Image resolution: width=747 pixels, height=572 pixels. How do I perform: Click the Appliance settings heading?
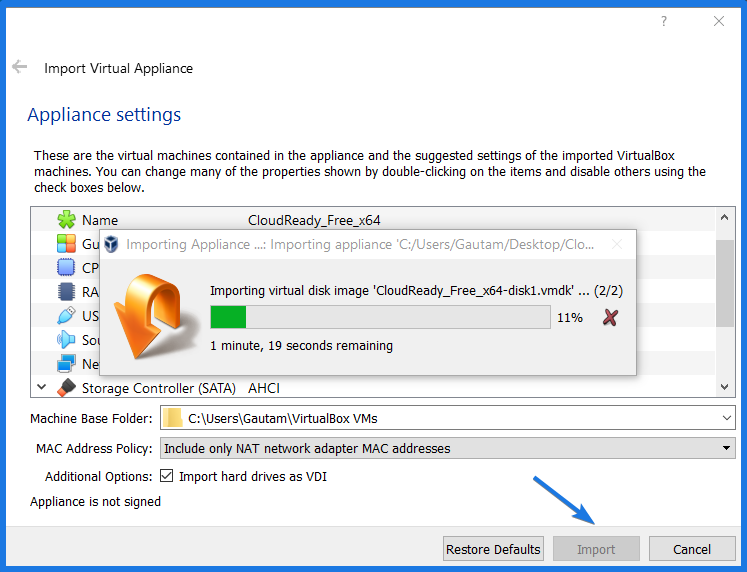[104, 115]
